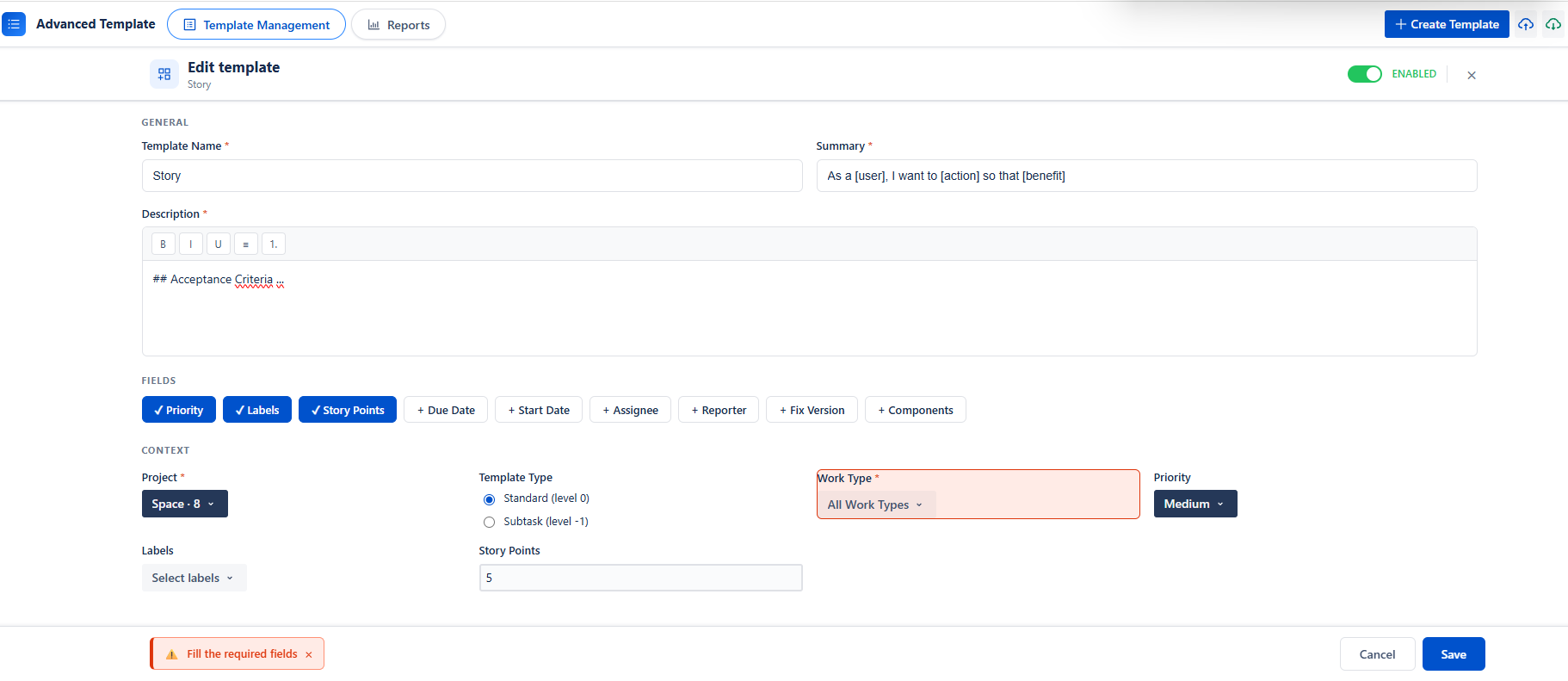Click the warning triangle icon in alert

pos(171,654)
